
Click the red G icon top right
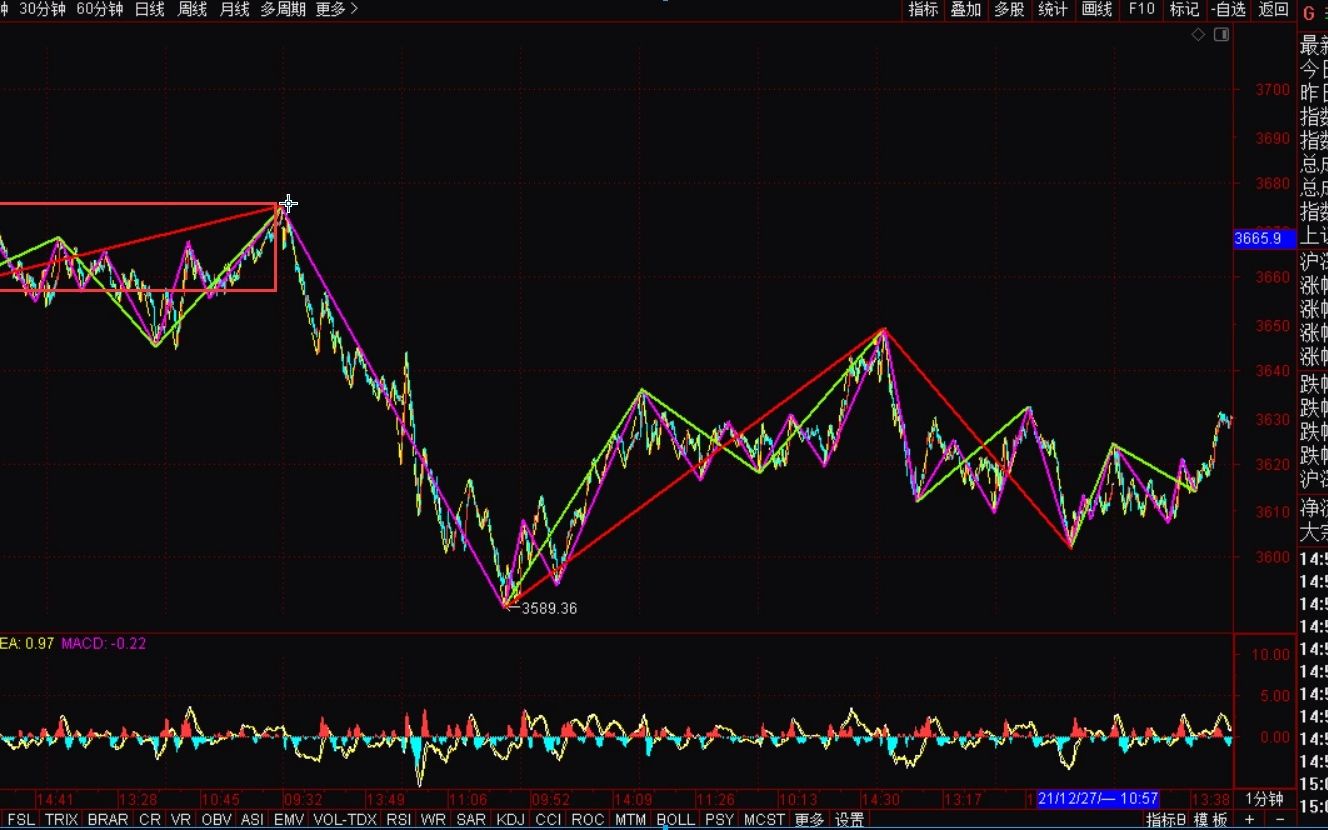1310,13
